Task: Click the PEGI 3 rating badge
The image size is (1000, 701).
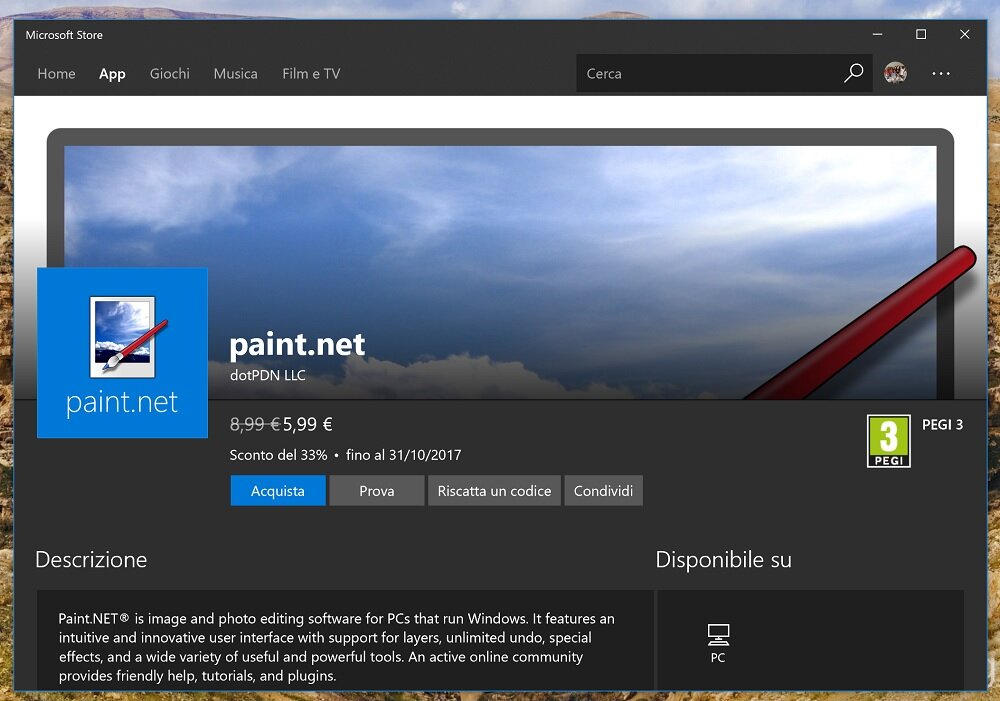Action: click(889, 440)
